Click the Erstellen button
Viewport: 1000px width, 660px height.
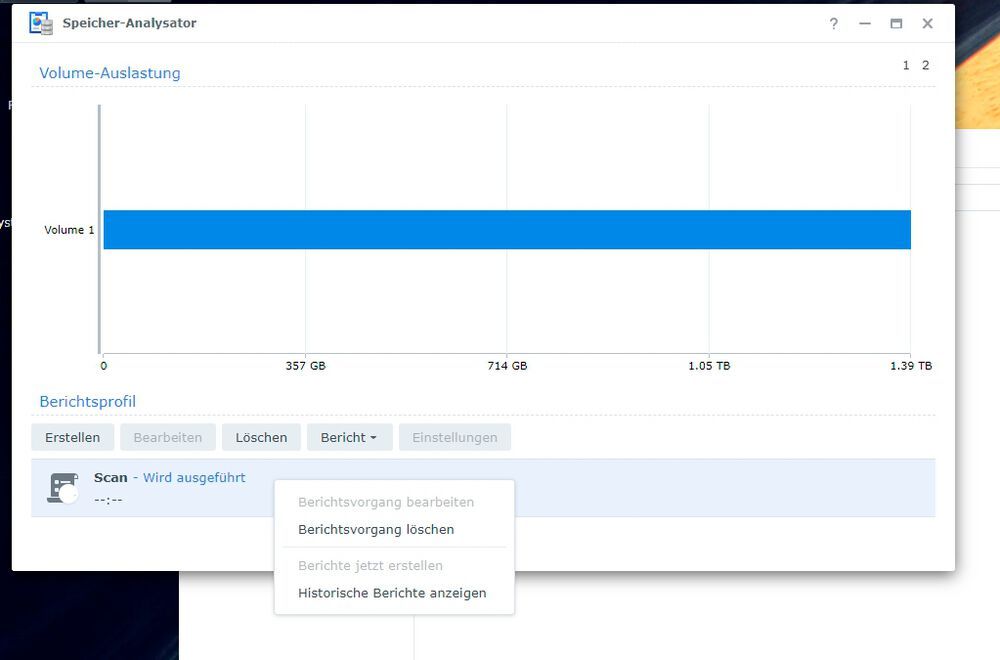tap(71, 437)
